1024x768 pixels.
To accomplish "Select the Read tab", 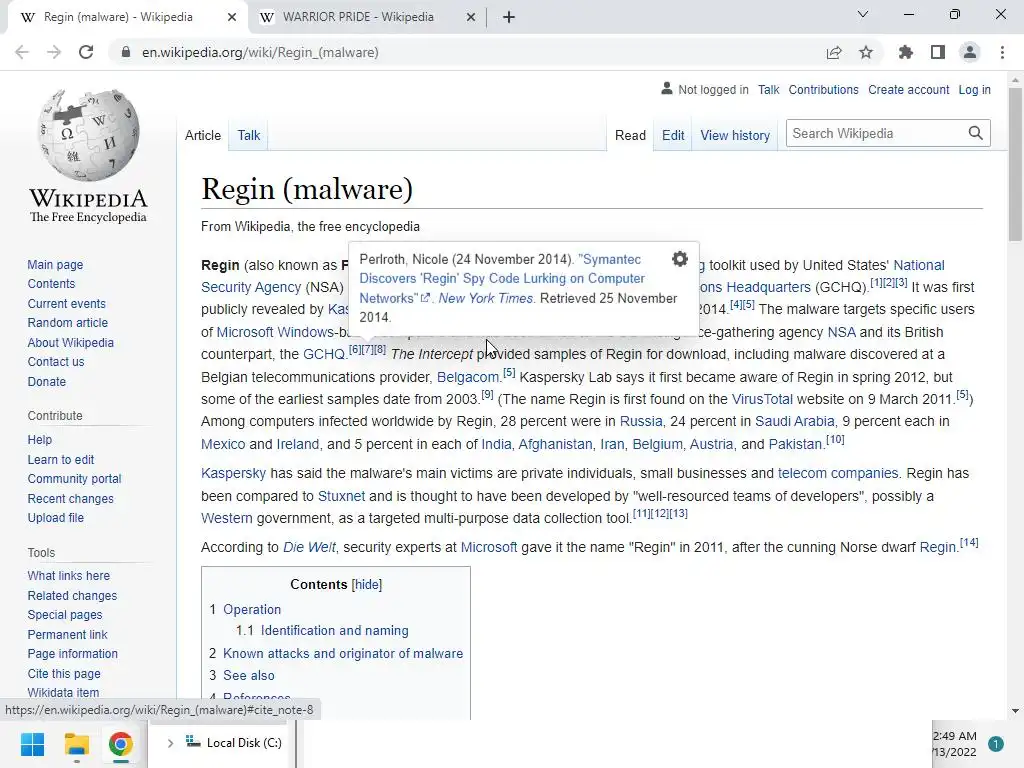I will click(630, 135).
